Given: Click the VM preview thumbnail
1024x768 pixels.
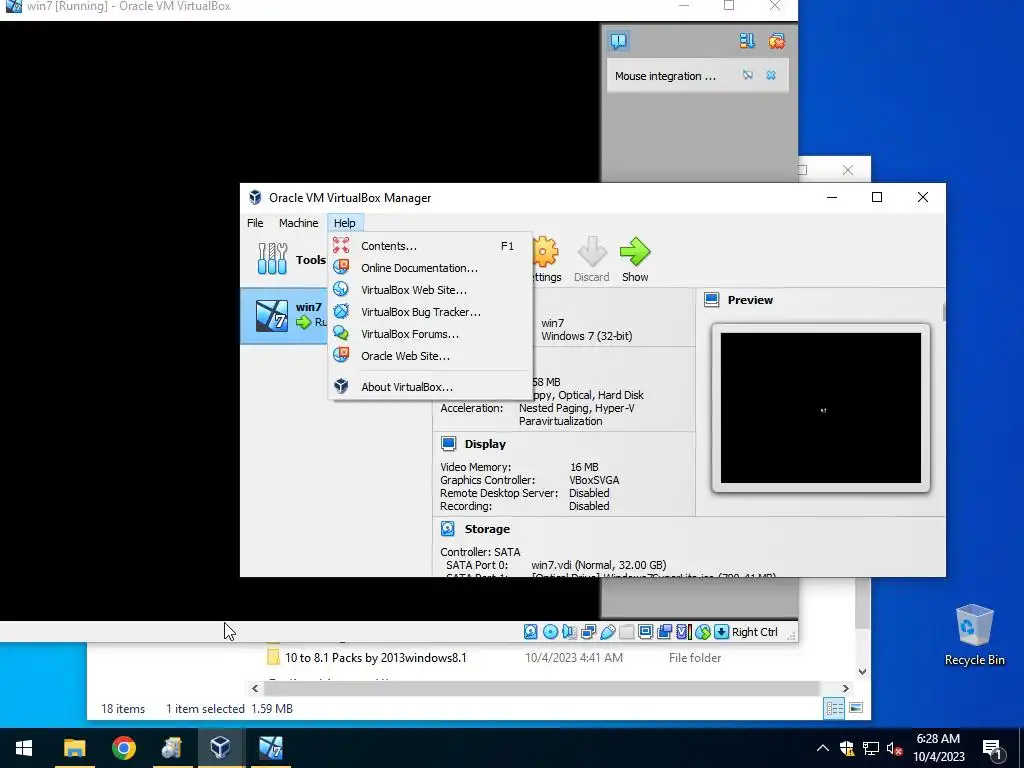Looking at the screenshot, I should pyautogui.click(x=821, y=408).
